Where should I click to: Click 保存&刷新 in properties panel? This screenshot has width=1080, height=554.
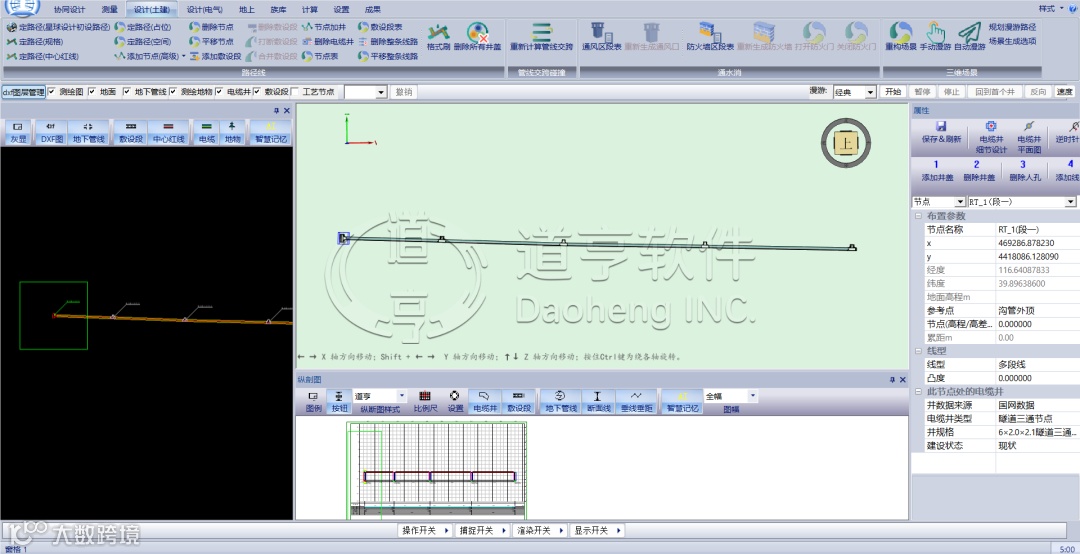click(x=941, y=132)
